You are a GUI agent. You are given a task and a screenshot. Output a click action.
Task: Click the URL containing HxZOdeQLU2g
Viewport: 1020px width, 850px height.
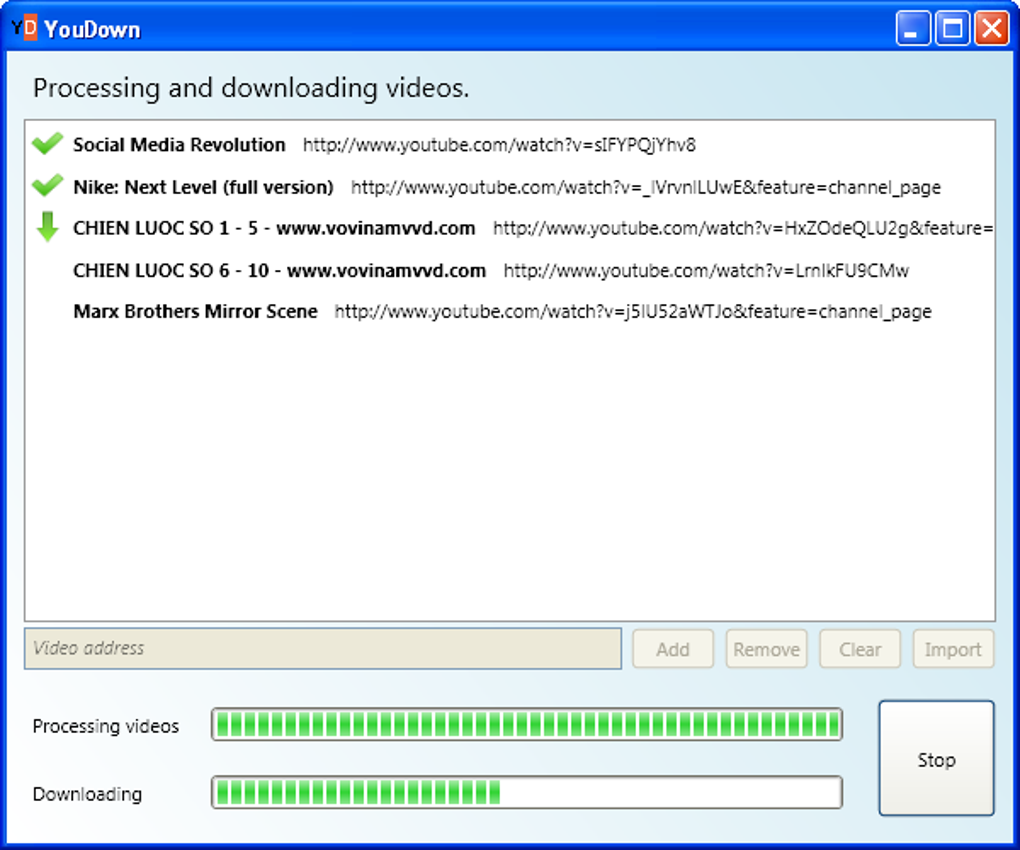pos(743,228)
